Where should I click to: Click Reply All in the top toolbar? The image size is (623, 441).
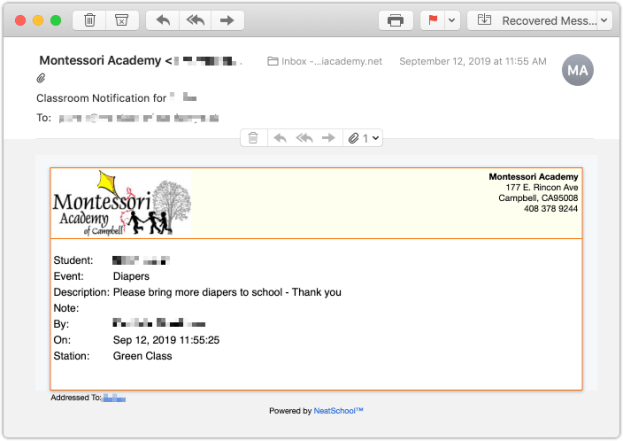coord(195,20)
